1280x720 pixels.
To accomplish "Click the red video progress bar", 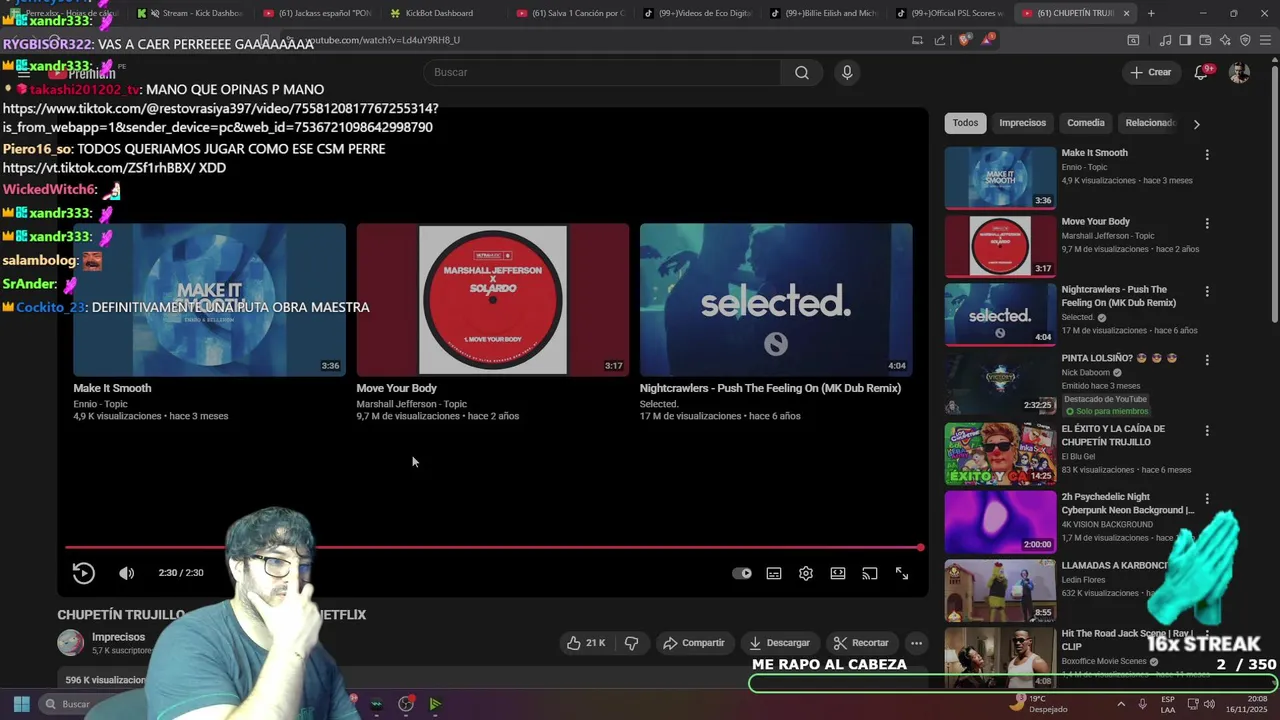I will pyautogui.click(x=493, y=547).
